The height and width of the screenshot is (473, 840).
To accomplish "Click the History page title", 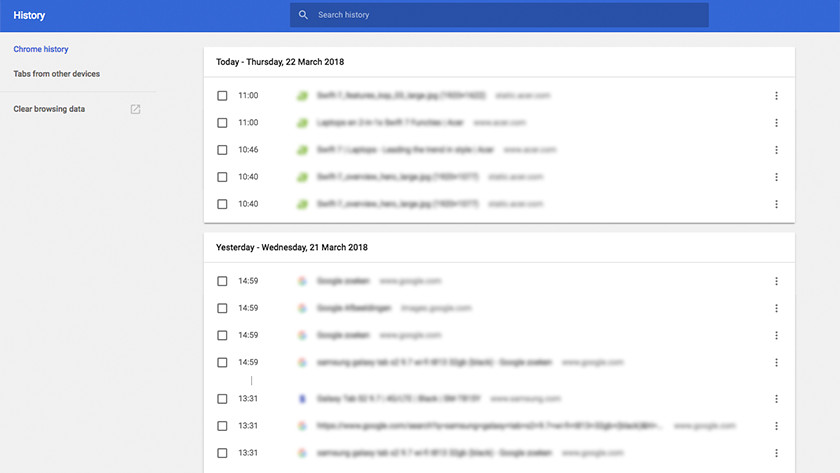I will pyautogui.click(x=29, y=15).
